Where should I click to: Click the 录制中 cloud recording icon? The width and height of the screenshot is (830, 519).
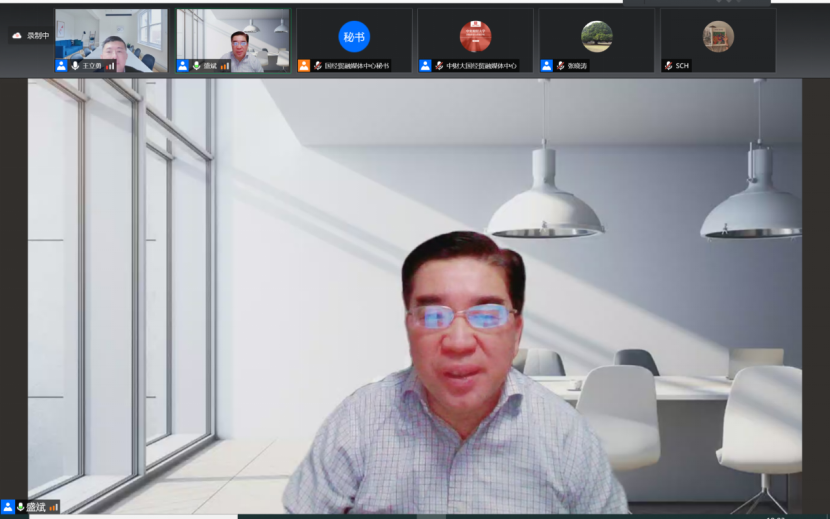pyautogui.click(x=17, y=36)
